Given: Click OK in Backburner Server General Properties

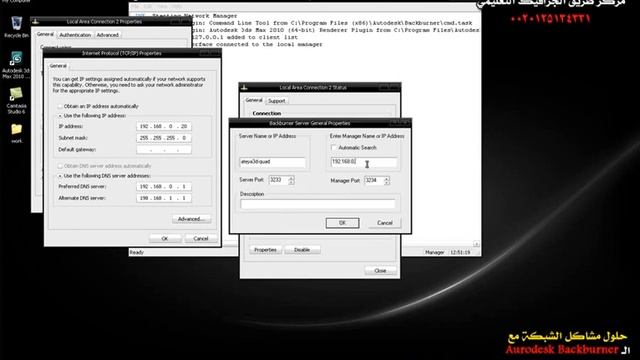Looking at the screenshot, I should point(342,223).
